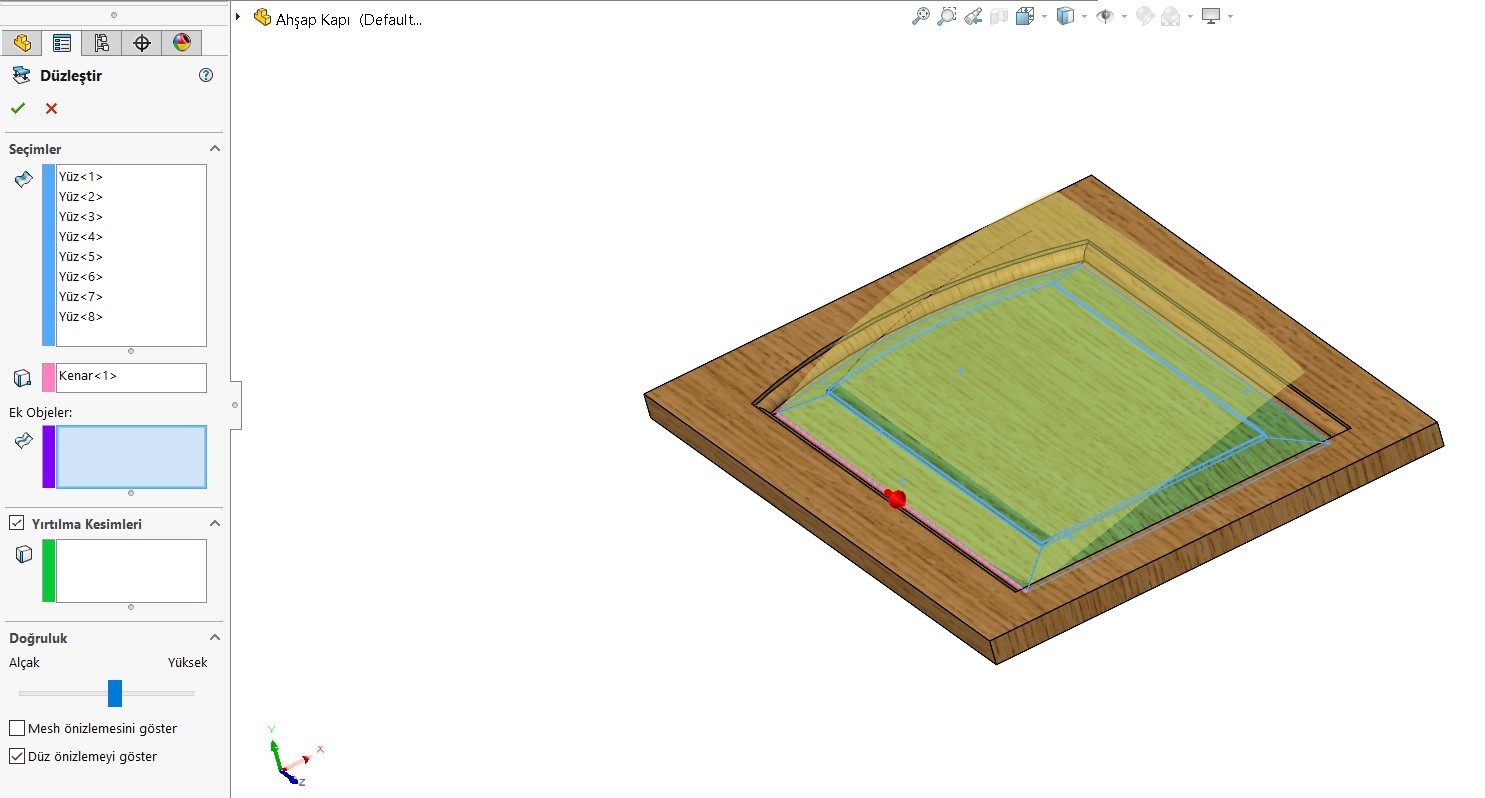Click the Düzleştir feature icon
Viewport: 1485px width, 798px height.
point(21,75)
